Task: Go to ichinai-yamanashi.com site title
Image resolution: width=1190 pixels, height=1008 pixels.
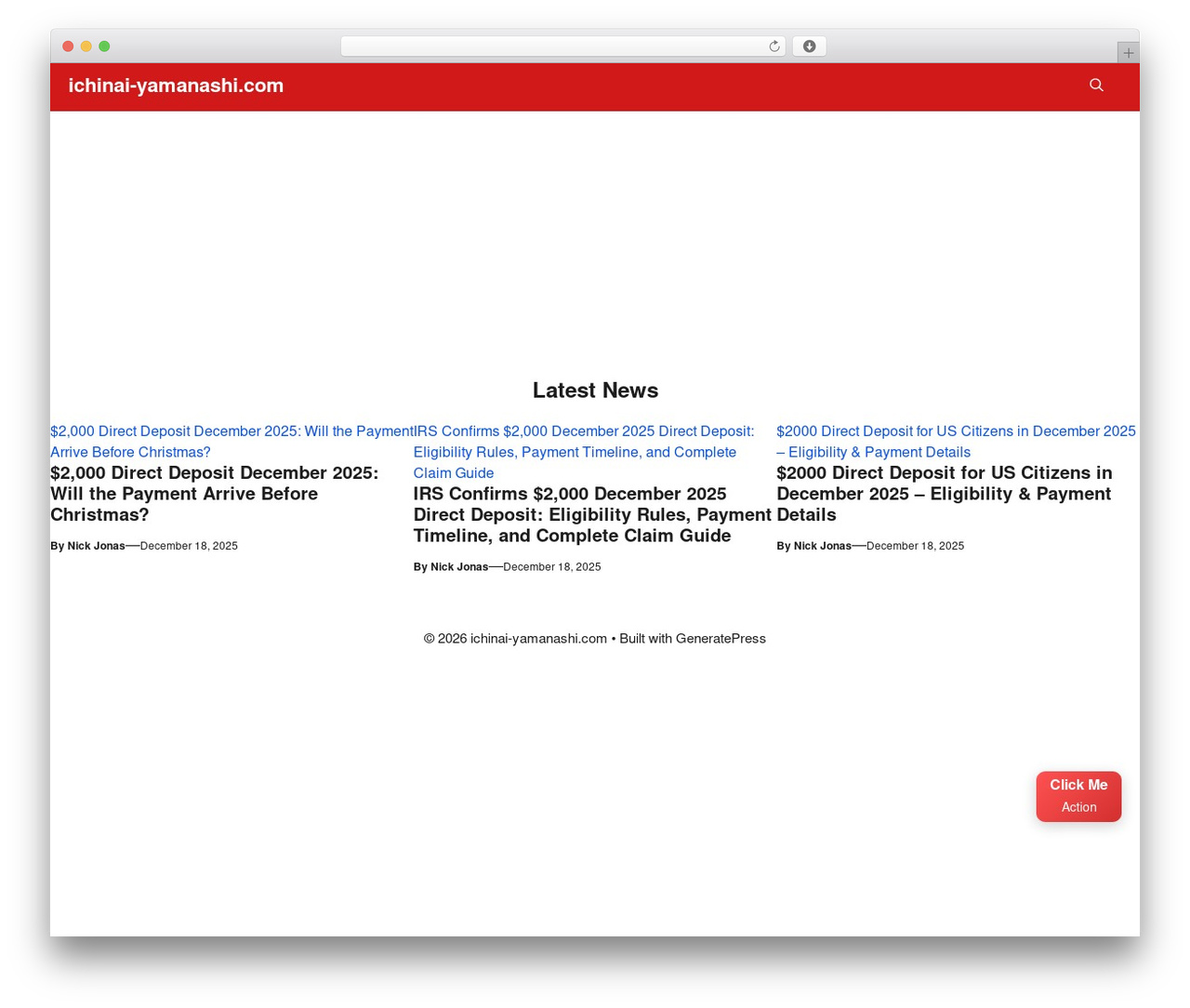Action: click(x=176, y=86)
